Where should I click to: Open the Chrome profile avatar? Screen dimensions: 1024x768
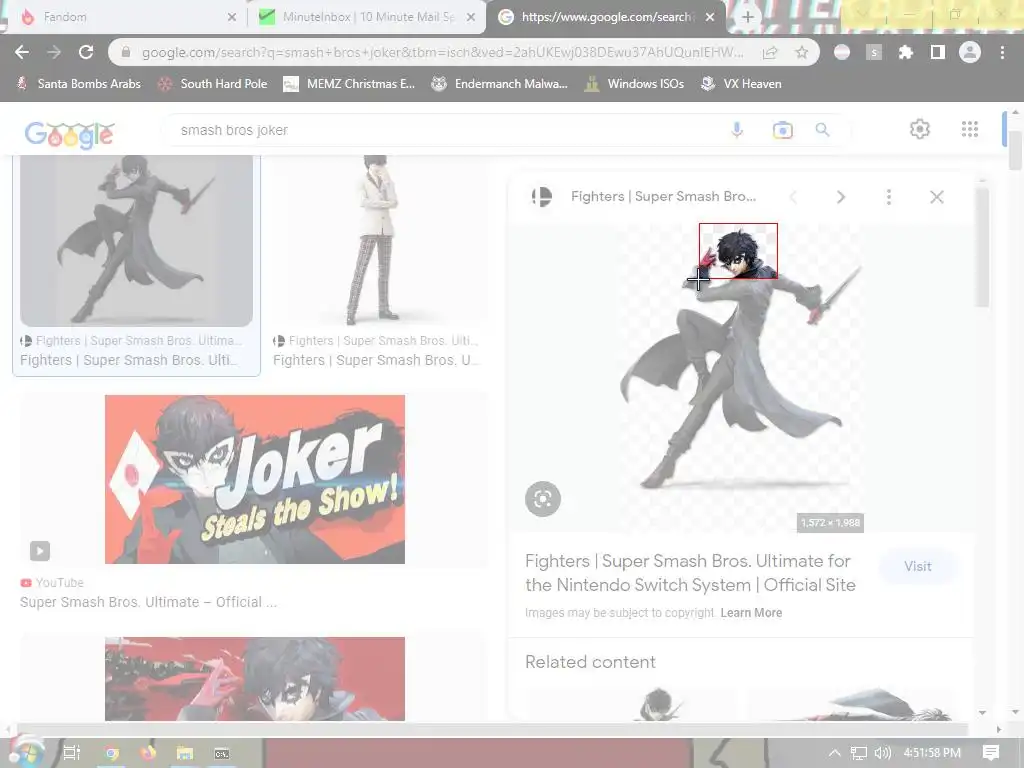click(x=970, y=52)
